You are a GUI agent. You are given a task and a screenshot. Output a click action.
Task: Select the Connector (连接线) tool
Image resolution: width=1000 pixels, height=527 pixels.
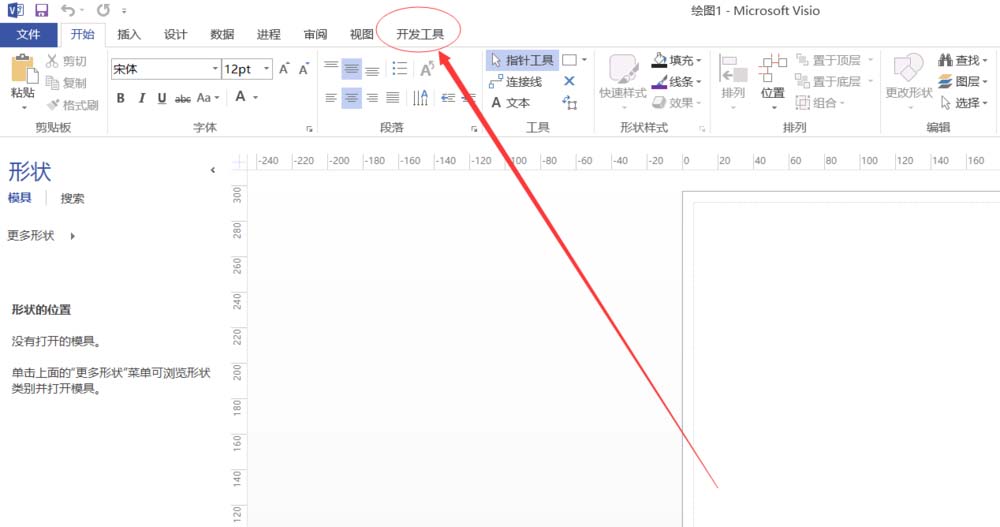(515, 82)
